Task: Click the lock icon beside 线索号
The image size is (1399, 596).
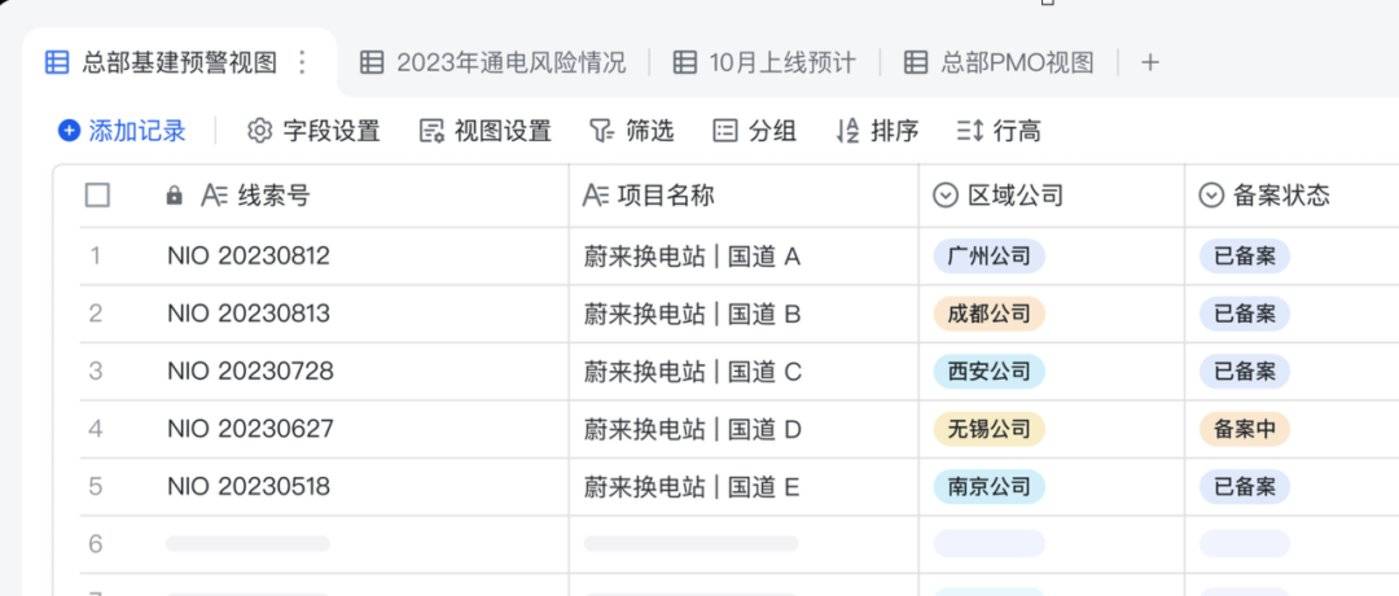Action: point(174,195)
